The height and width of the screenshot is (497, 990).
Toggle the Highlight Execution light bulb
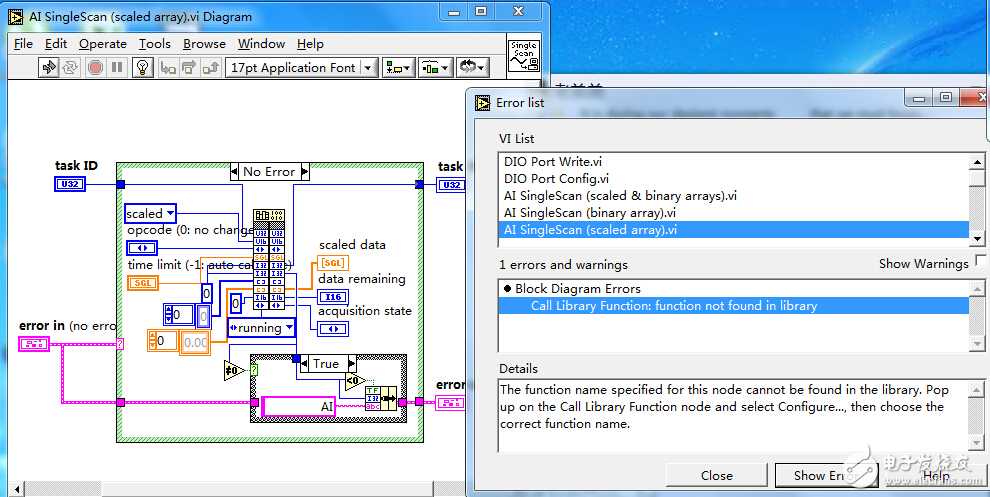coord(143,67)
